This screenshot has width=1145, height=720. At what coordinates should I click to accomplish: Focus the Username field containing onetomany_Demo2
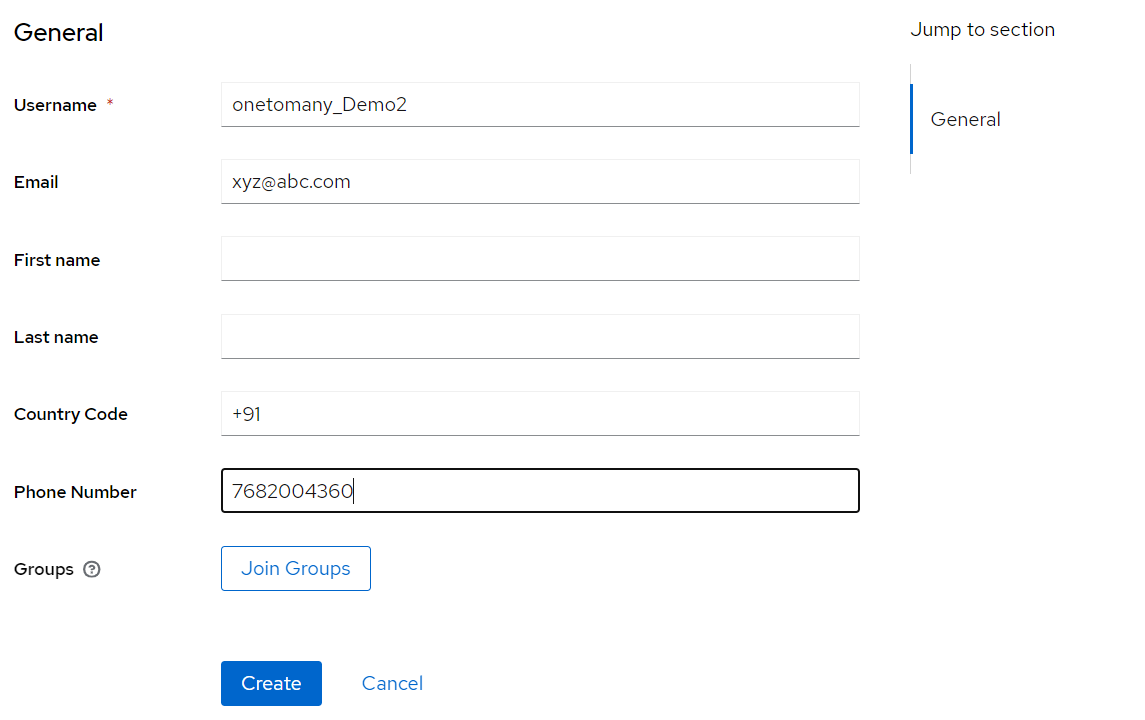point(540,104)
